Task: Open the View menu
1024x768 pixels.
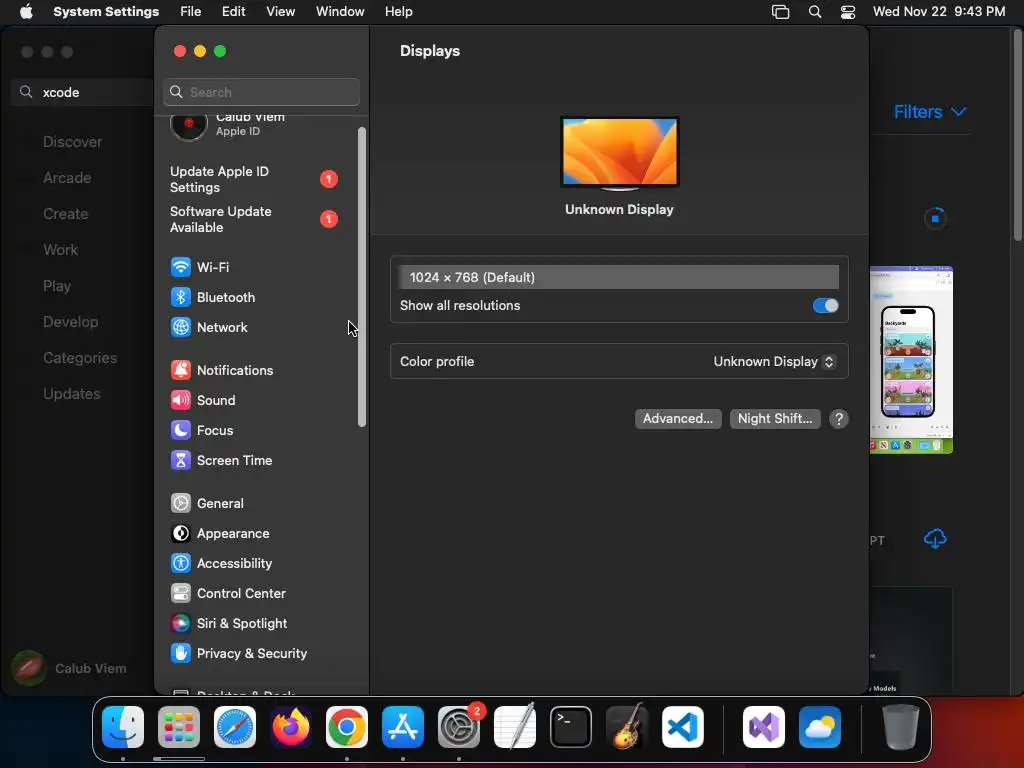Action: [x=281, y=12]
